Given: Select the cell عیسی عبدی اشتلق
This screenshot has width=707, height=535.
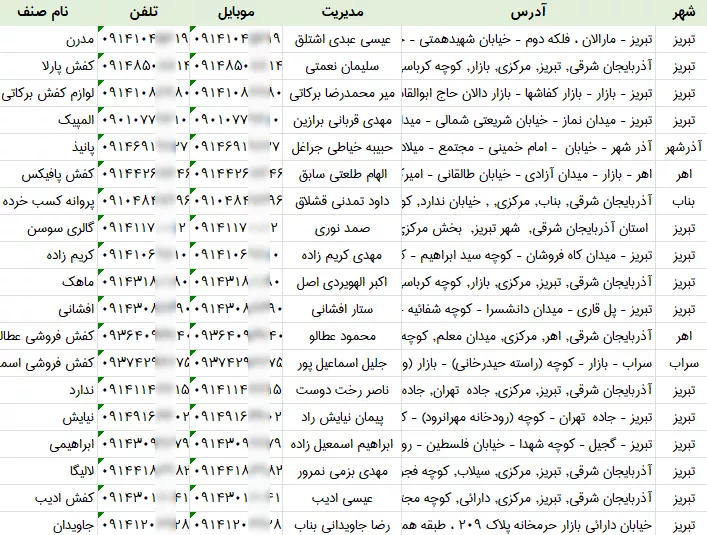Looking at the screenshot, I should [x=342, y=40].
